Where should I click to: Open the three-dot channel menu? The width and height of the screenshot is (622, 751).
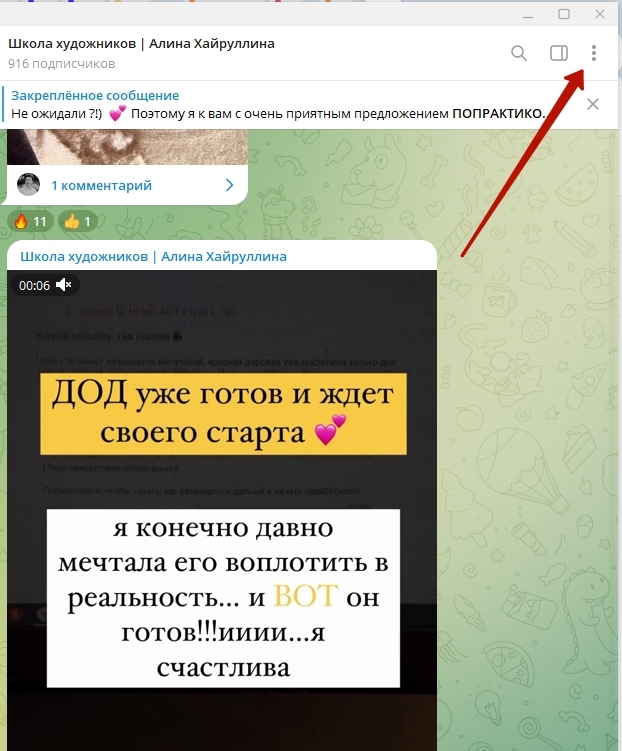pos(593,53)
